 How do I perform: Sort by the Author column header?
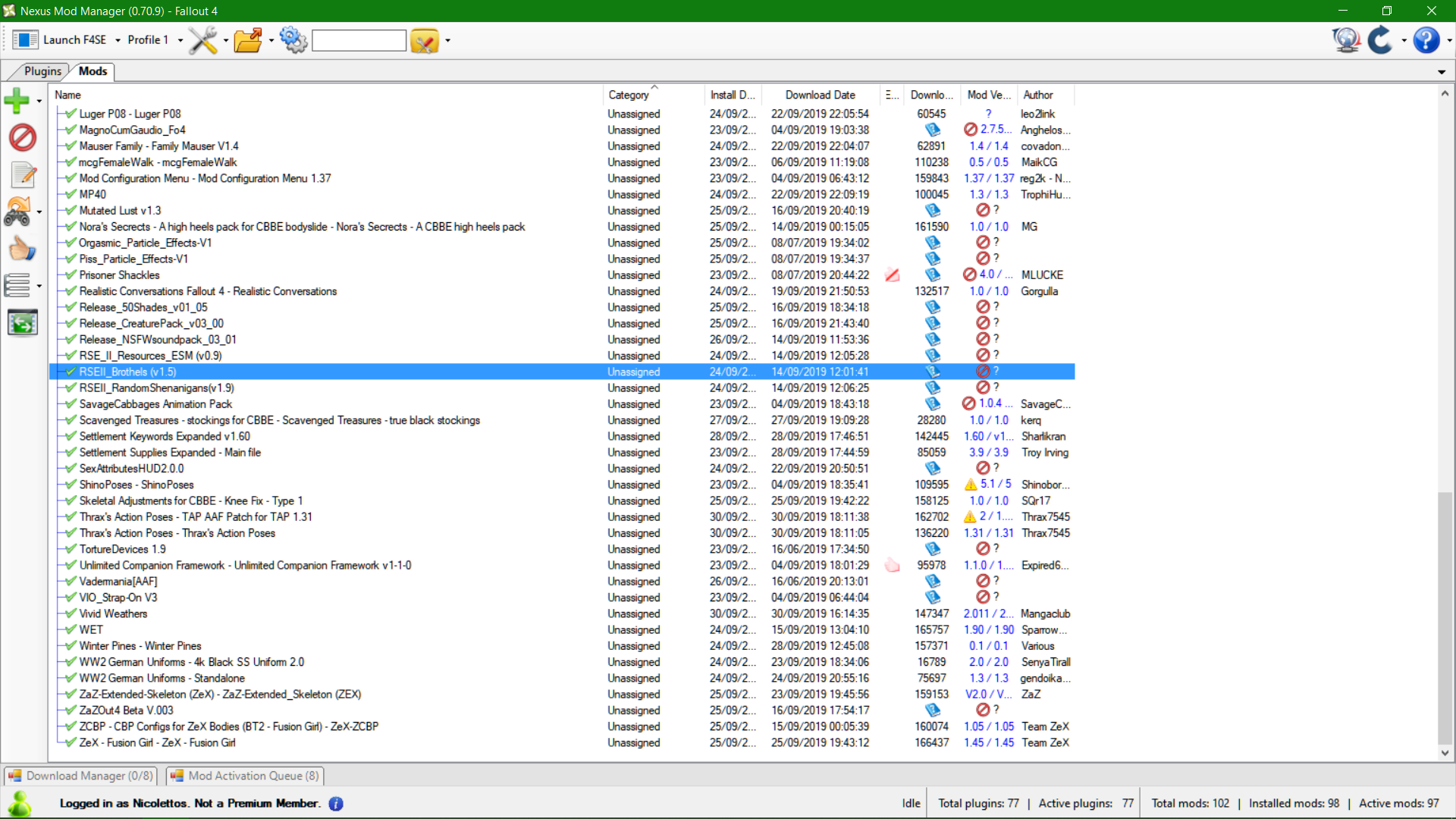[x=1046, y=95]
